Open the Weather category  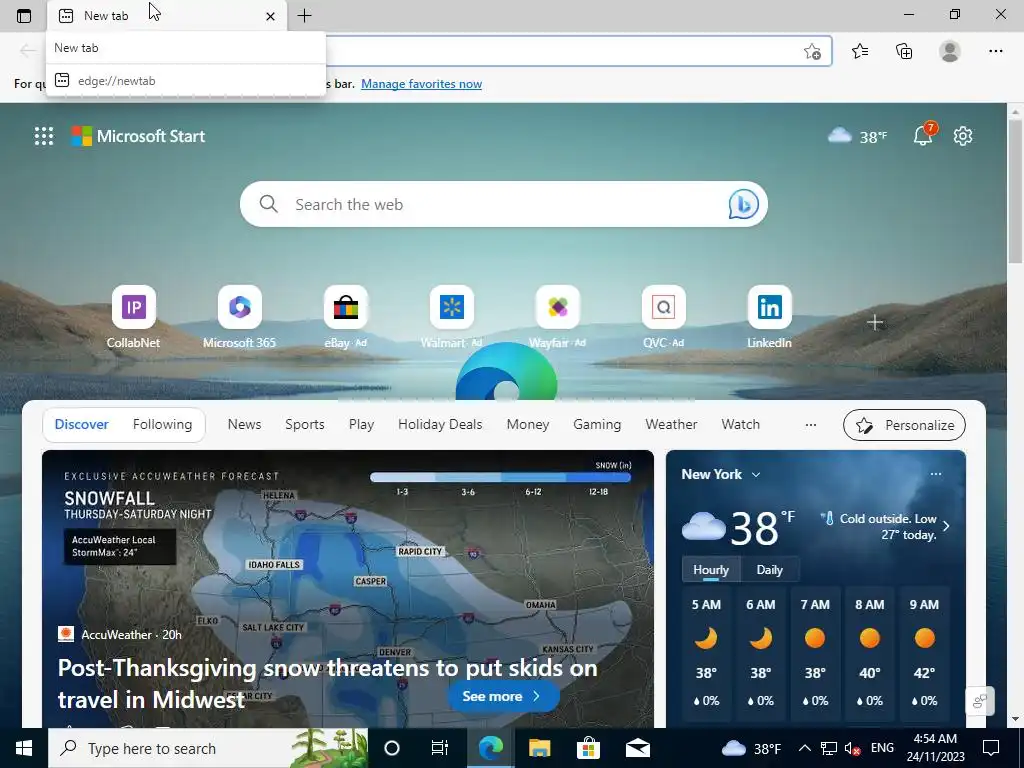point(671,424)
